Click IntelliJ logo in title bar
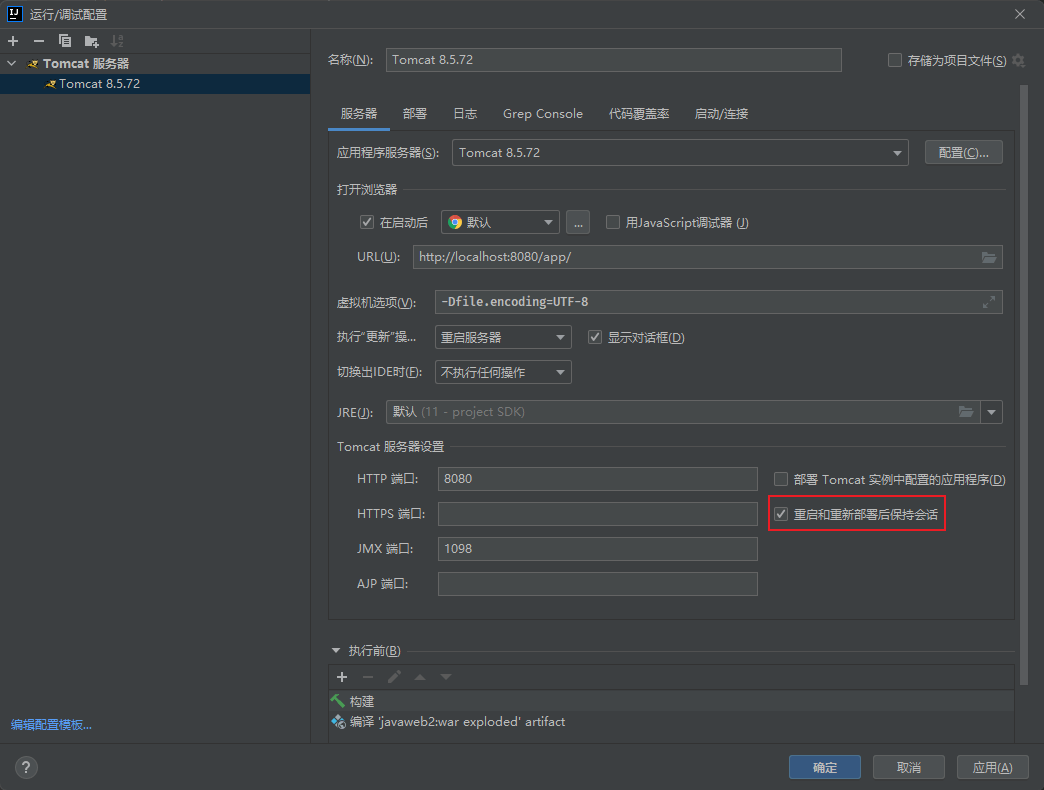This screenshot has width=1044, height=790. click(14, 14)
